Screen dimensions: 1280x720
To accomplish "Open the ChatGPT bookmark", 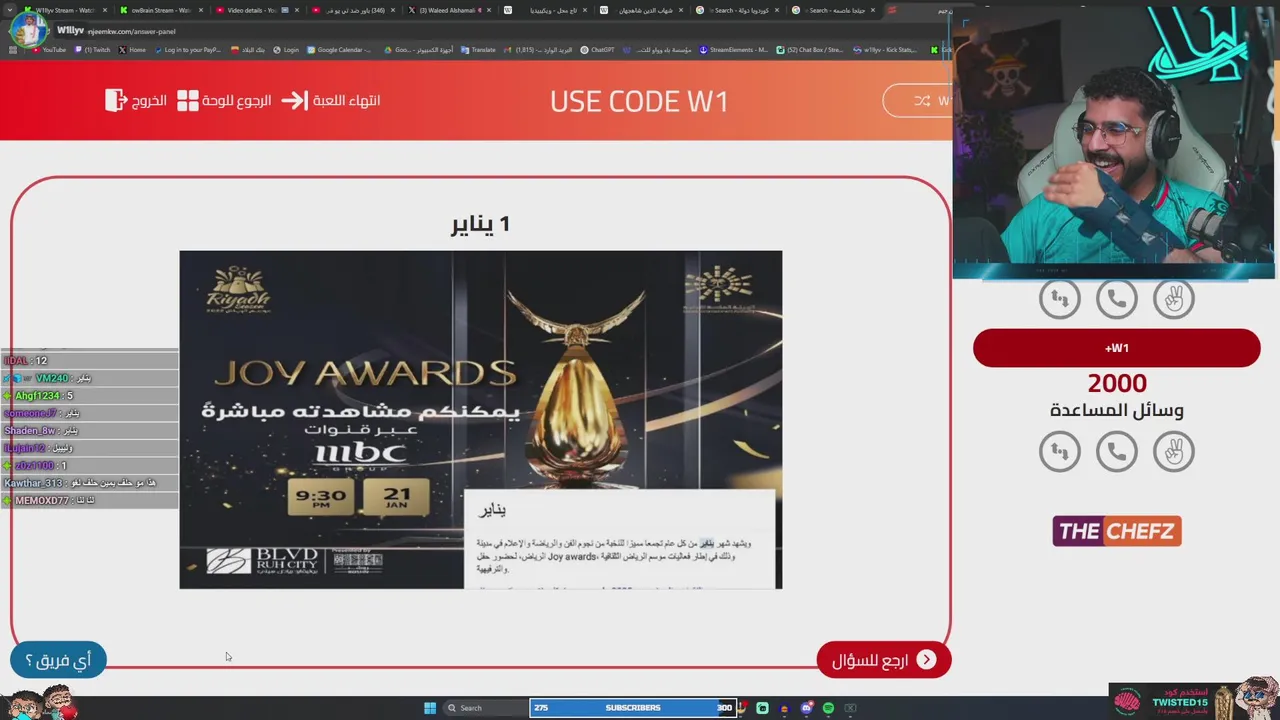I will (x=597, y=50).
